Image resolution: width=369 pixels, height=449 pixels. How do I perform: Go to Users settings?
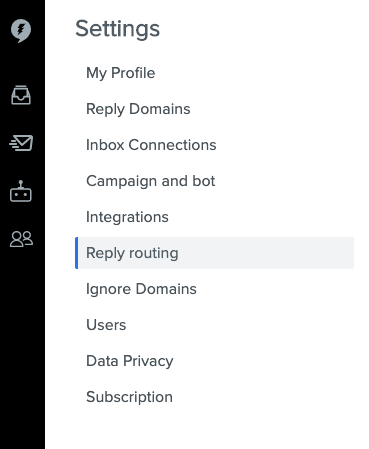point(106,325)
